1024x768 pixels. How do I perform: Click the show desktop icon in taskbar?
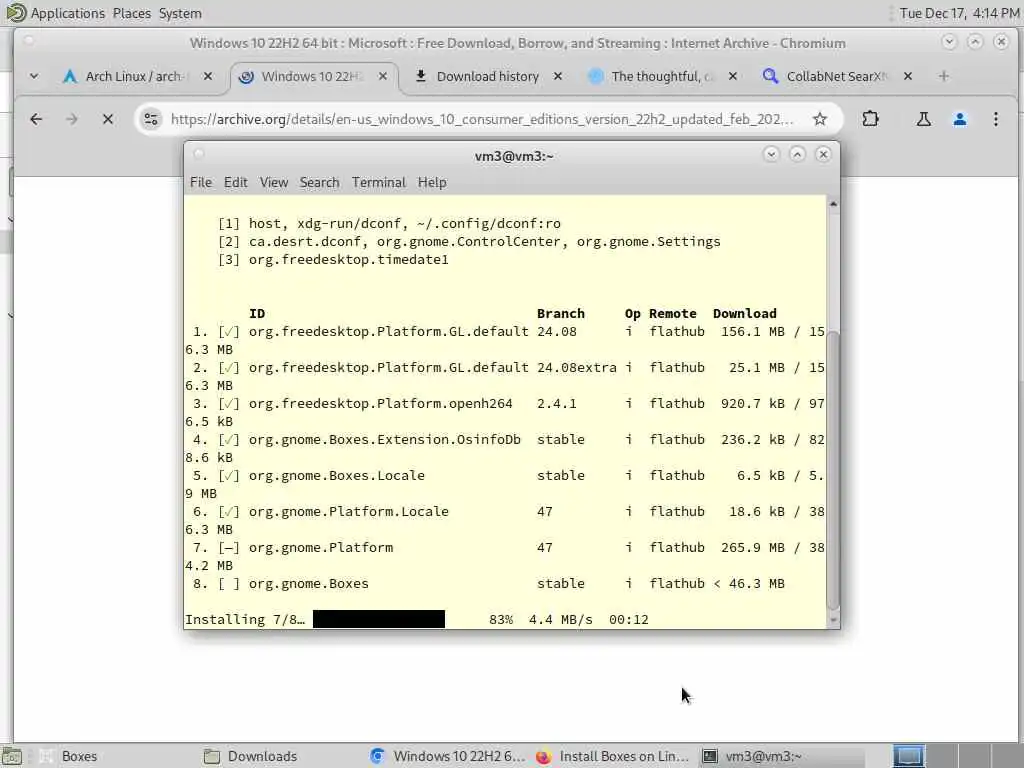tap(12, 756)
